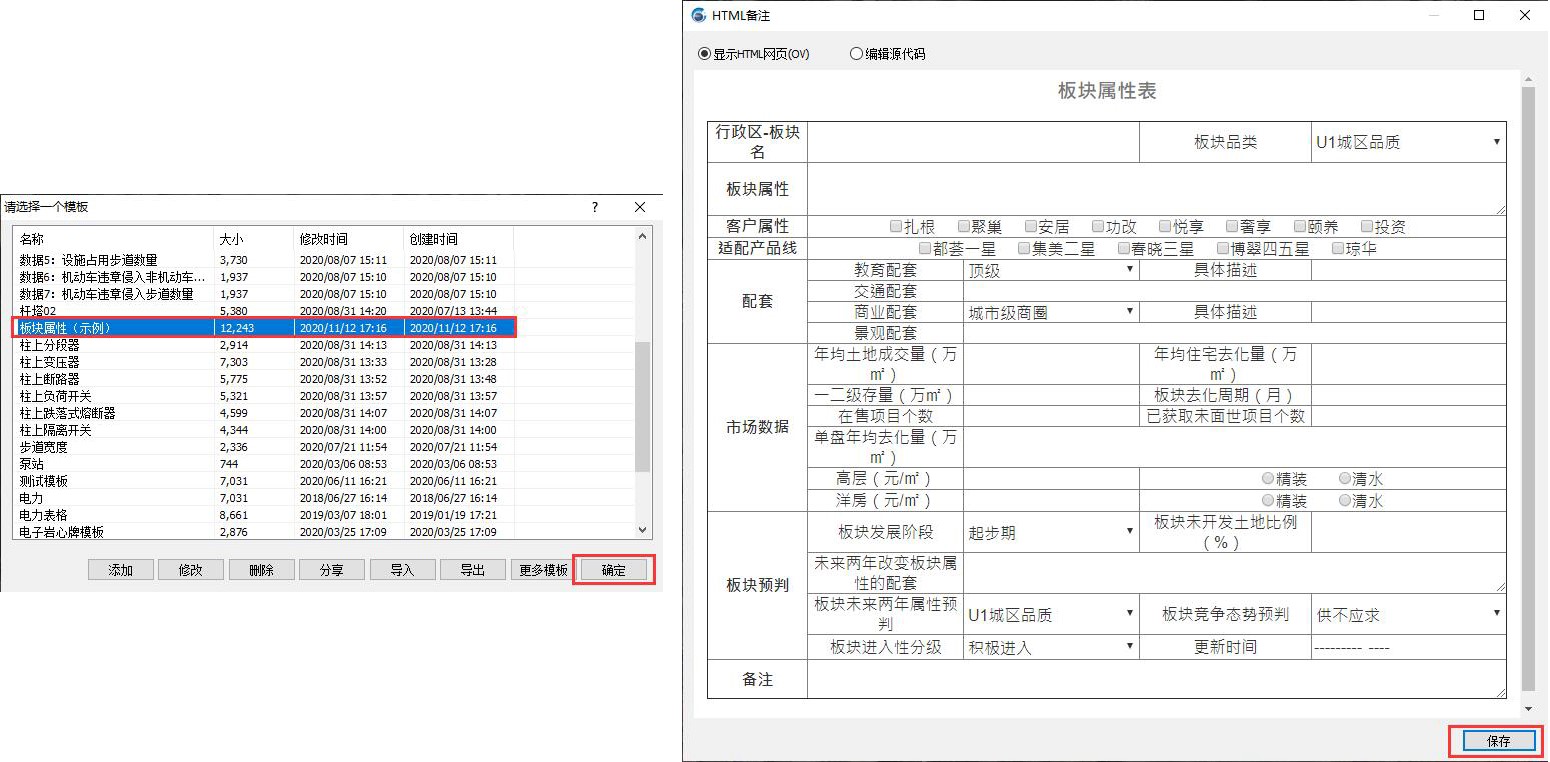Check the 聚巢 checkbox
Screen dimensions: 1550x762
pyautogui.click(x=964, y=226)
